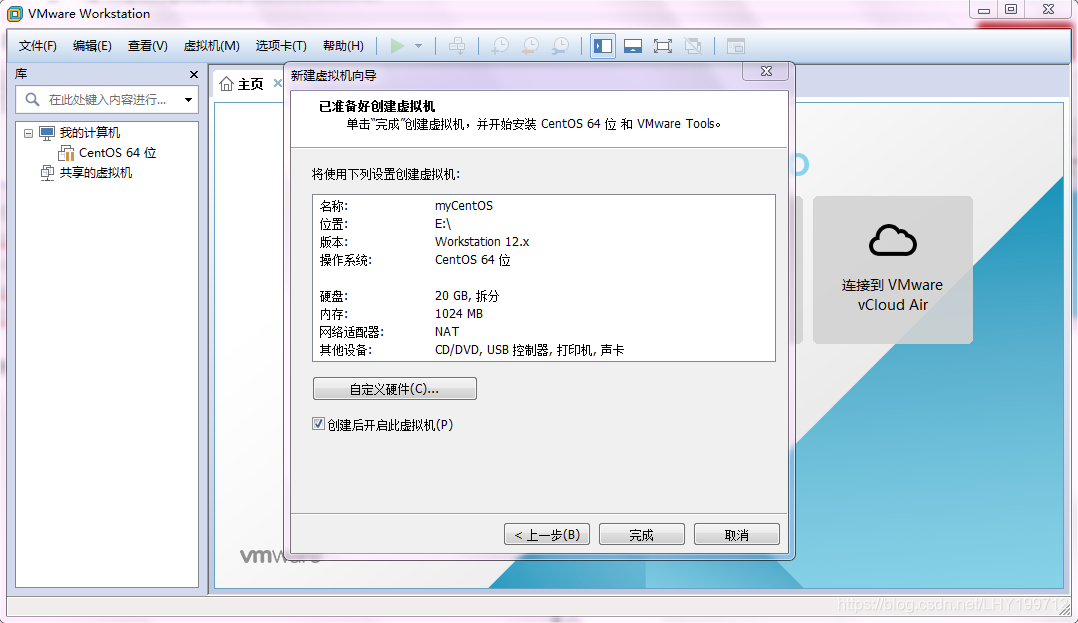
Task: Click the 完成 finish button
Action: coord(641,534)
